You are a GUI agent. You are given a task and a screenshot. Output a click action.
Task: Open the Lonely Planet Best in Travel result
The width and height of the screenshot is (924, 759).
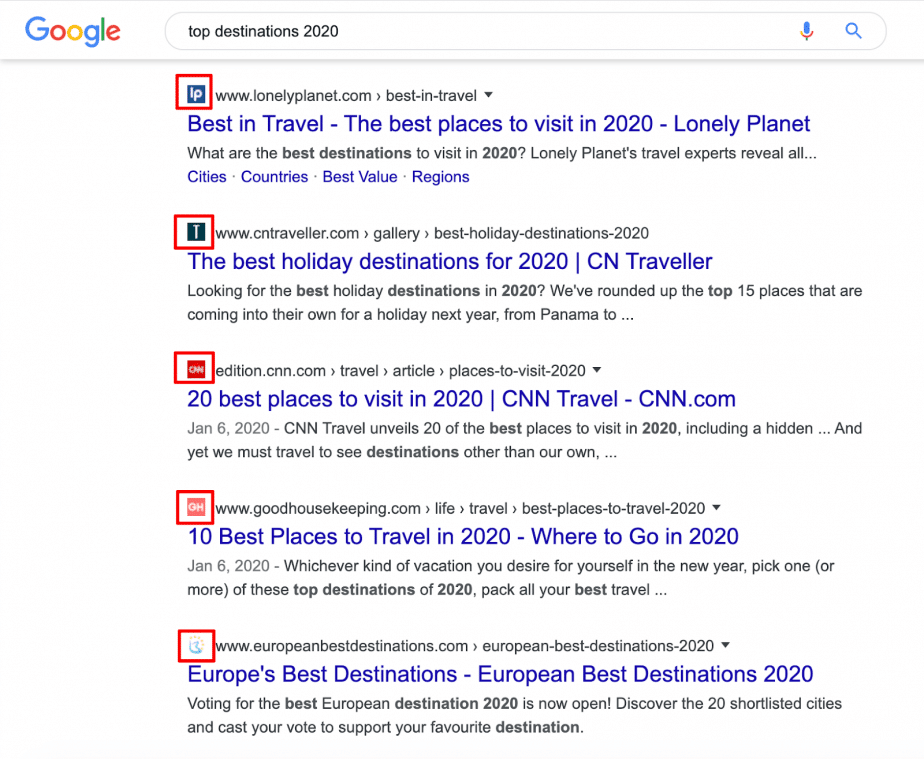pyautogui.click(x=499, y=124)
